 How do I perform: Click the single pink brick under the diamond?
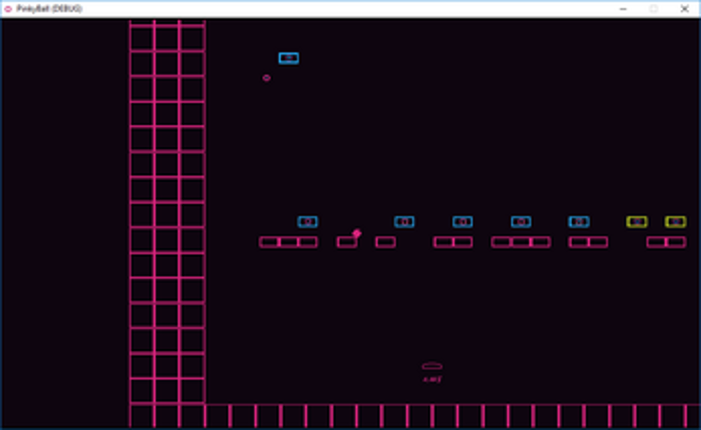click(x=347, y=242)
